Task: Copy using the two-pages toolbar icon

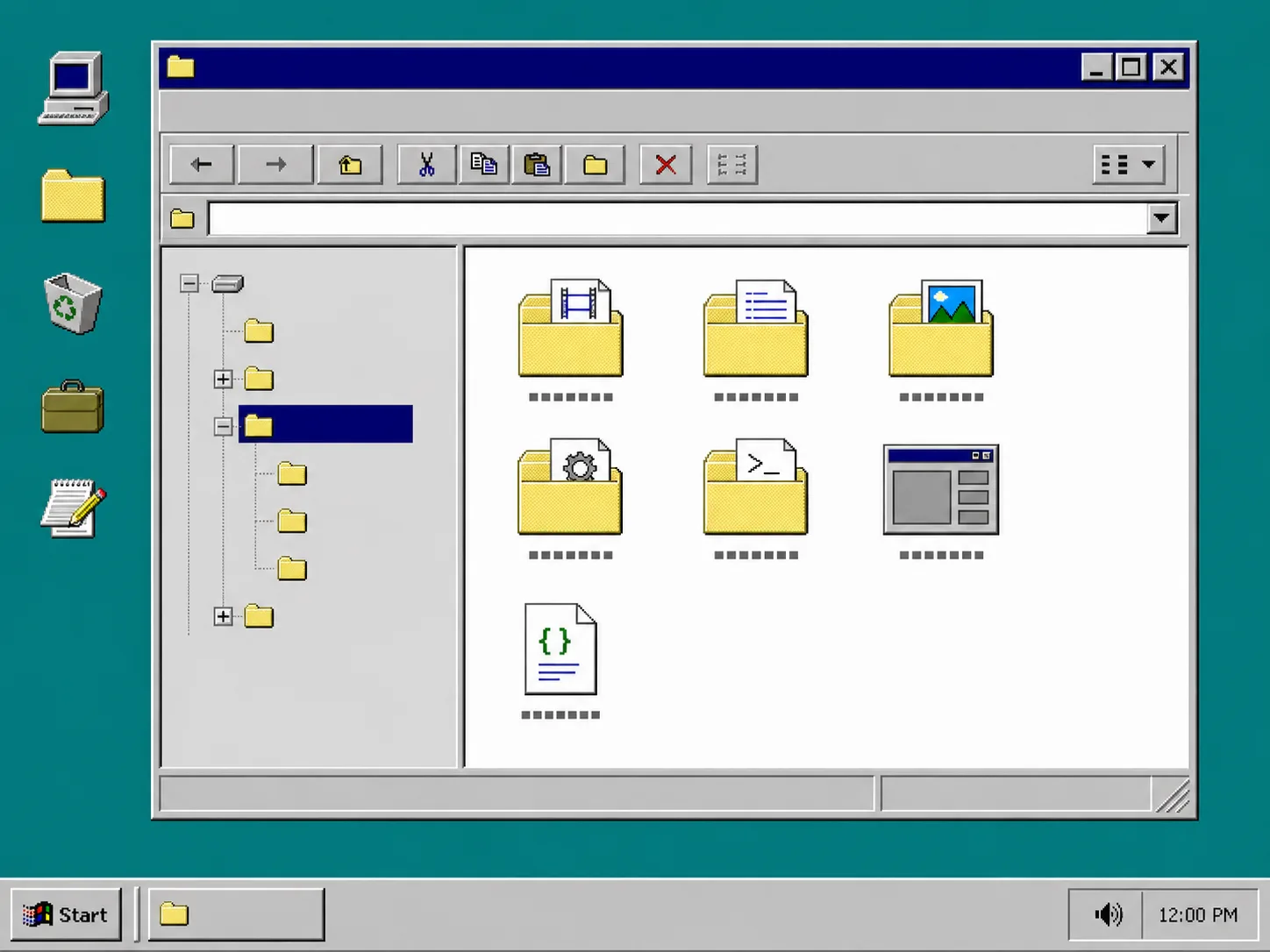Action: (483, 165)
